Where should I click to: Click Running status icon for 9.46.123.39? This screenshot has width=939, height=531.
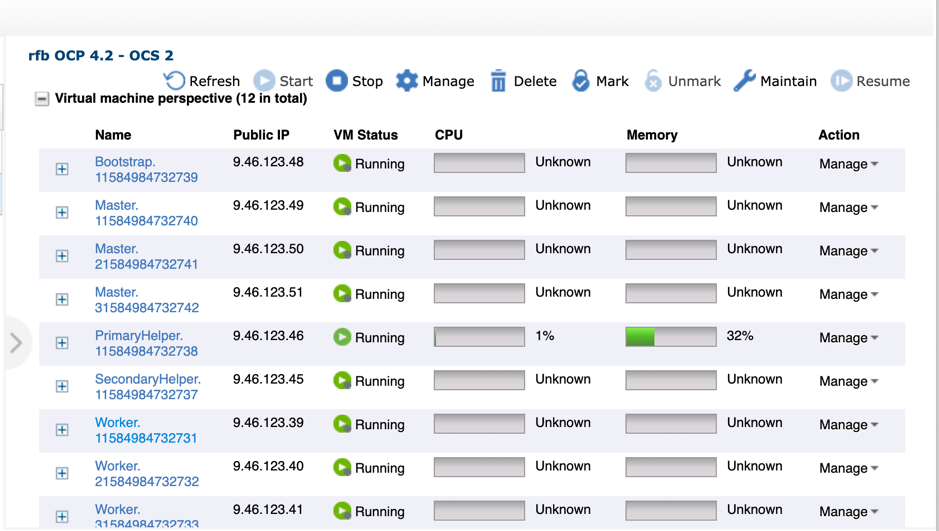pyautogui.click(x=342, y=424)
